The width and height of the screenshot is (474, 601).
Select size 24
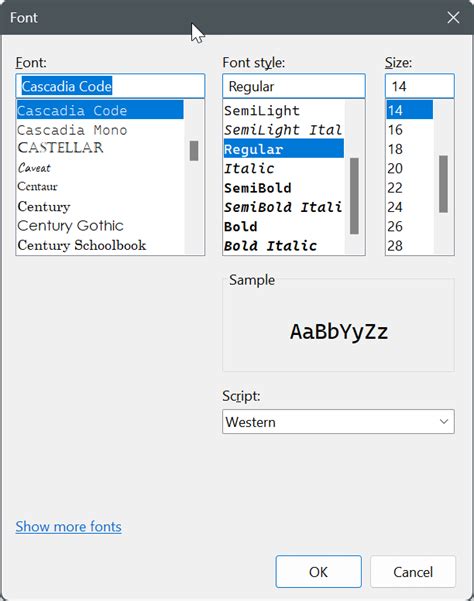pos(409,207)
